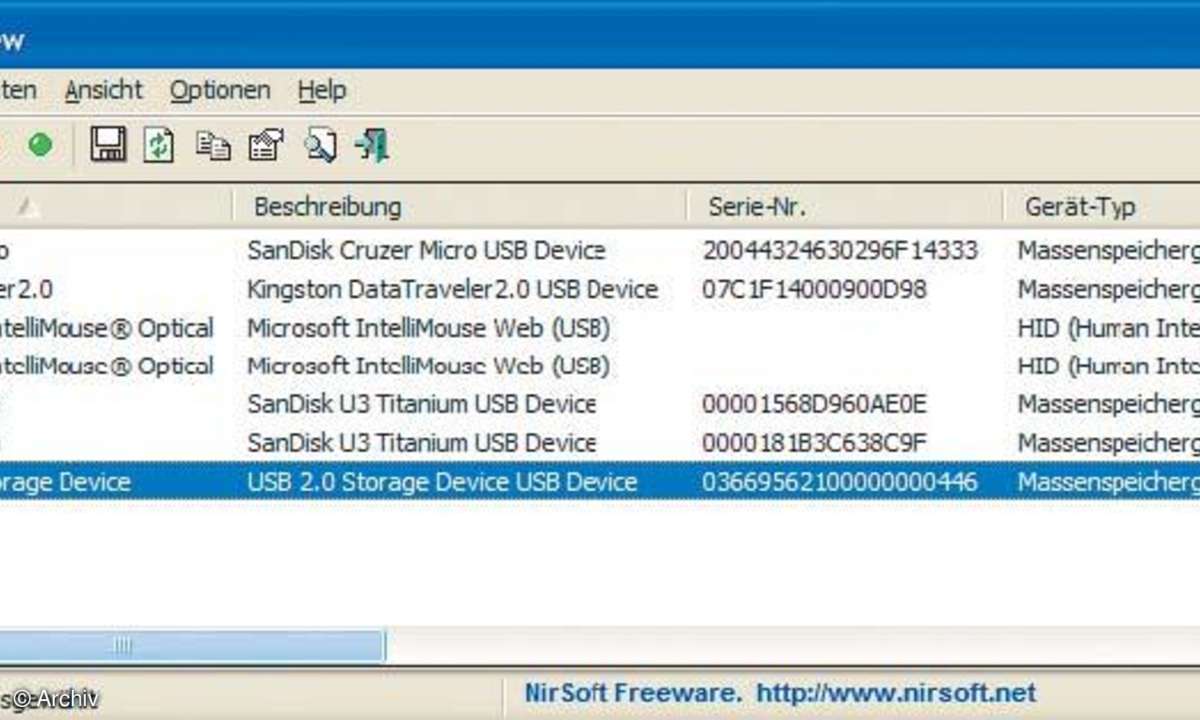Click serial number 20044324630296F14333
1200x720 pixels.
coord(839,250)
